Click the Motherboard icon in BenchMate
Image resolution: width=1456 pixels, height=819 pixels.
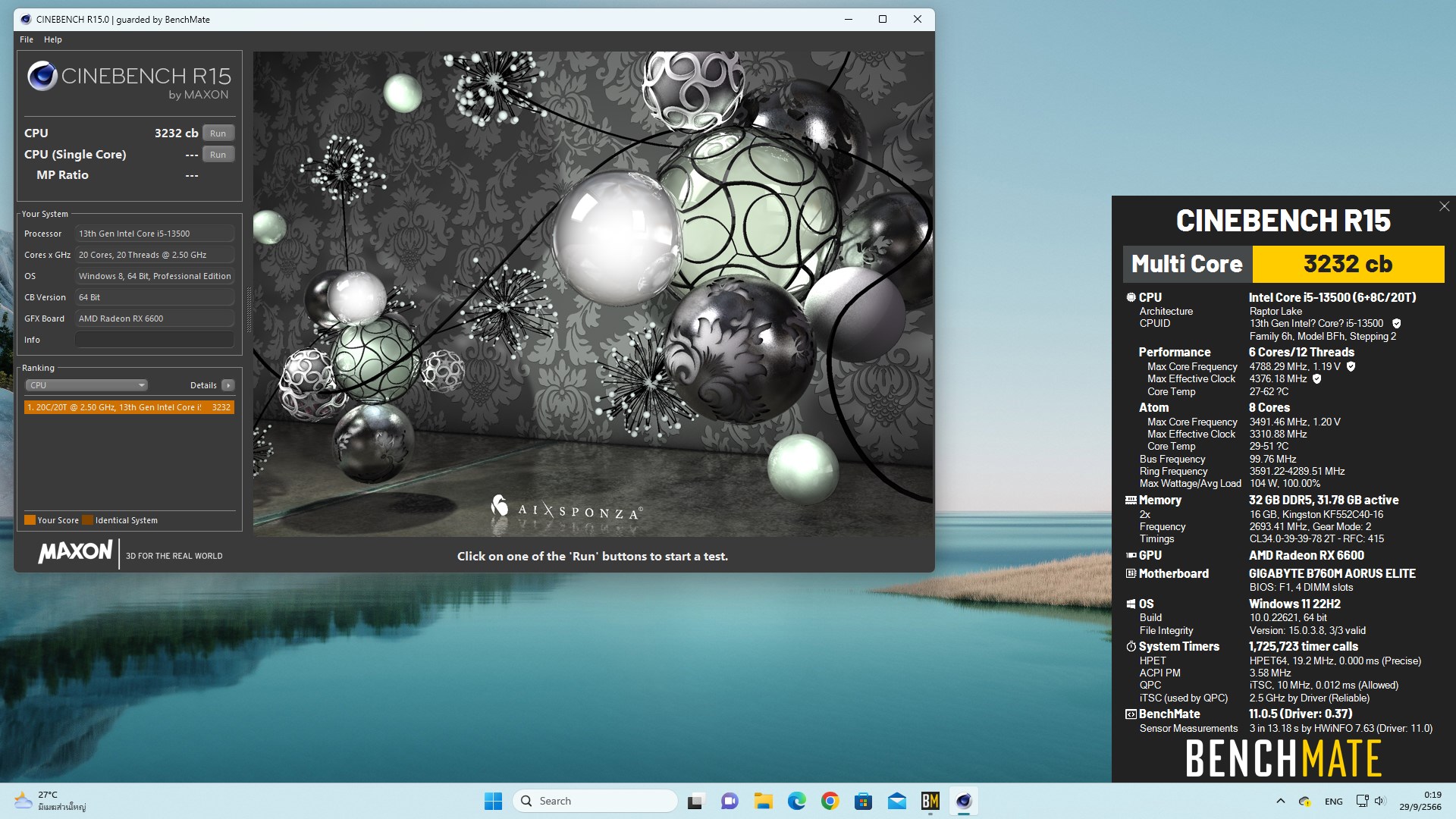coord(1131,573)
